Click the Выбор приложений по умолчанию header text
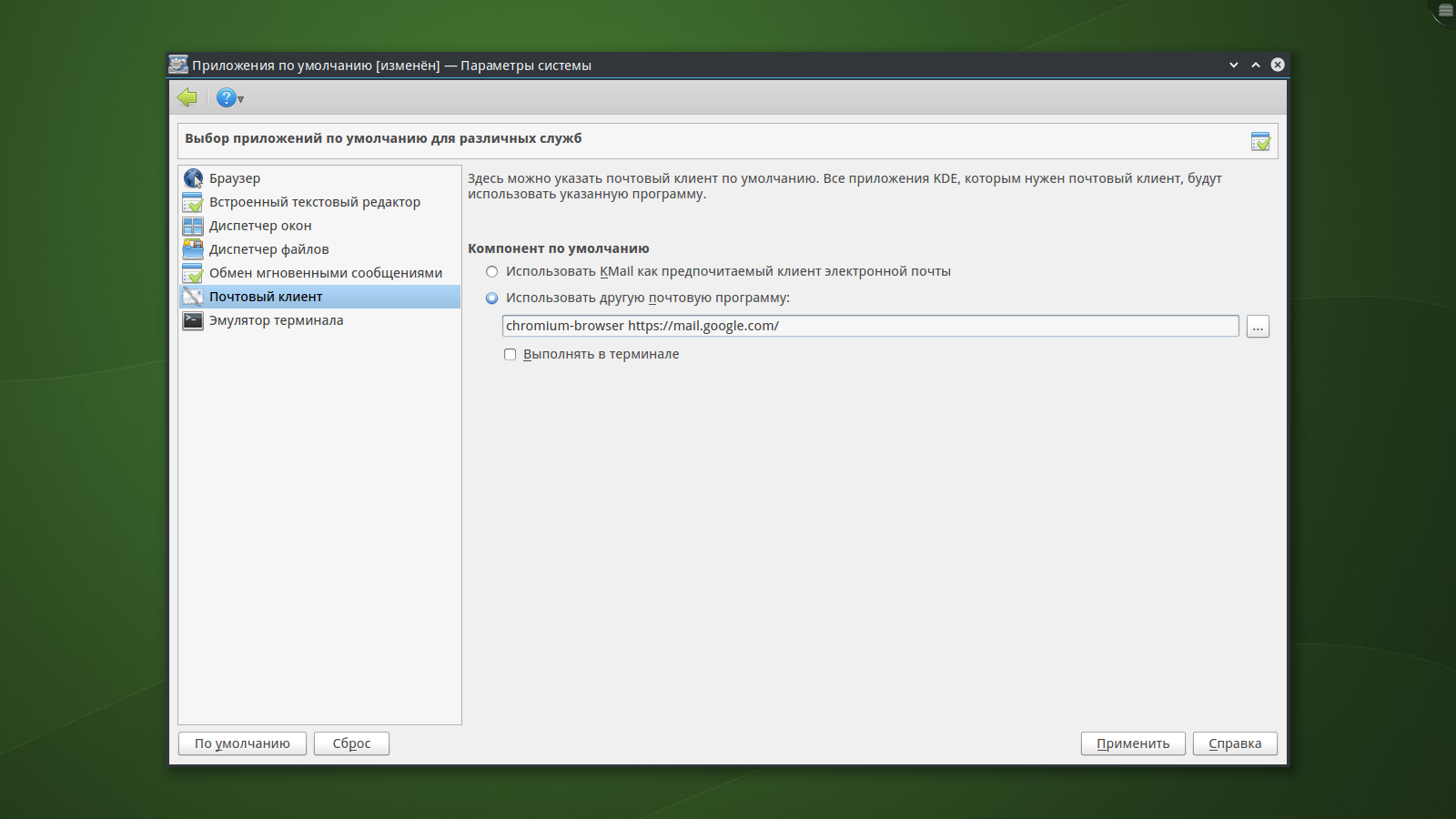Screen dimensions: 1456x819 tap(383, 138)
